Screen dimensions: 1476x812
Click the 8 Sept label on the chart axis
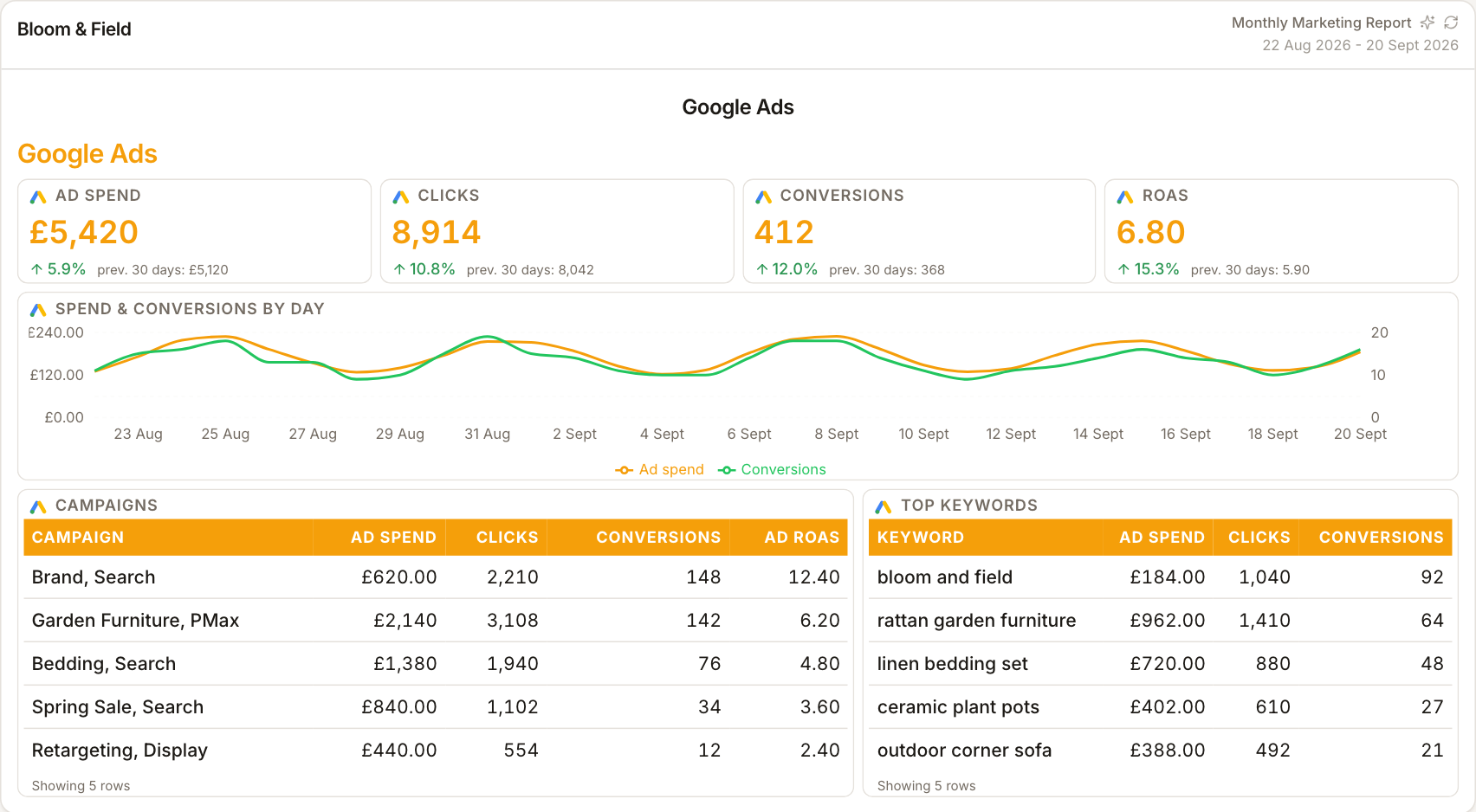coord(837,434)
